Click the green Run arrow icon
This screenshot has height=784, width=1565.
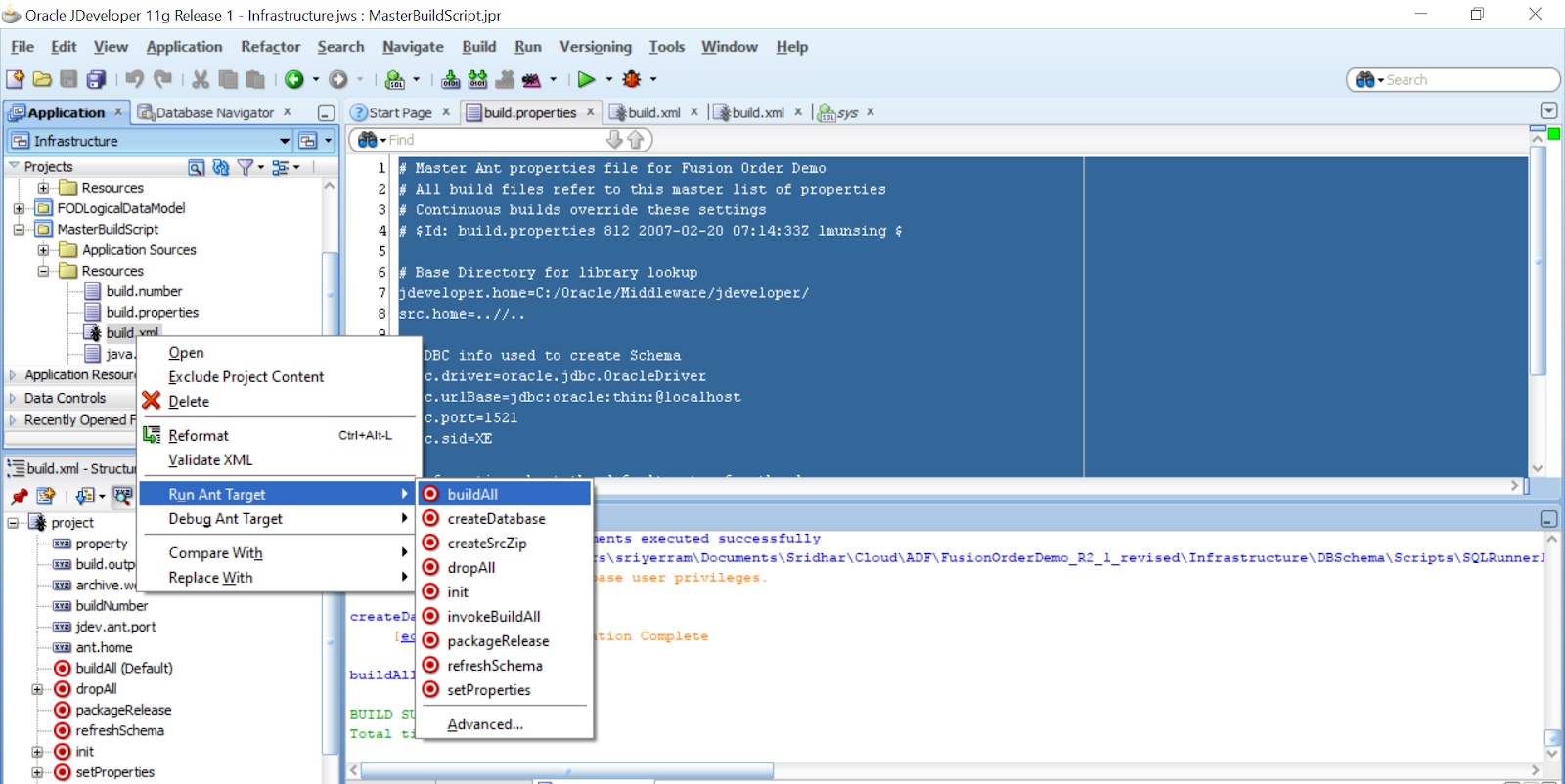coord(586,79)
